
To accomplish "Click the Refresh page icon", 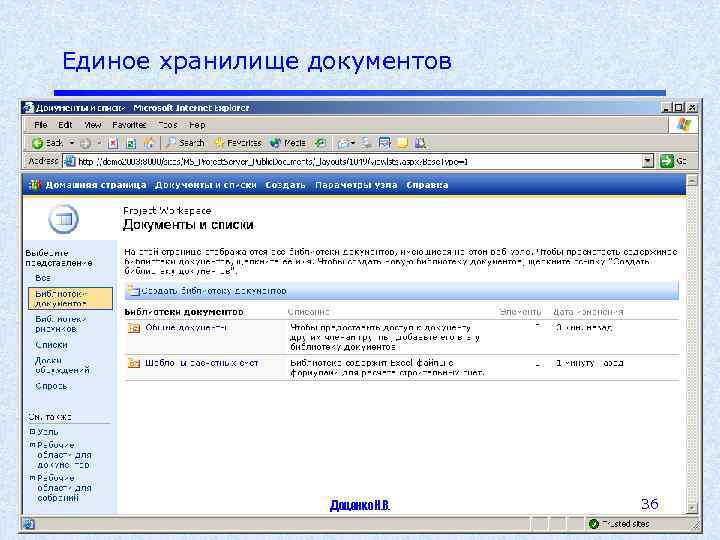I will tap(131, 144).
